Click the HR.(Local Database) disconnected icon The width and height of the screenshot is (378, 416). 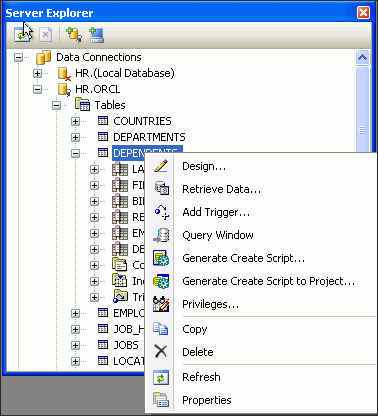[64, 74]
